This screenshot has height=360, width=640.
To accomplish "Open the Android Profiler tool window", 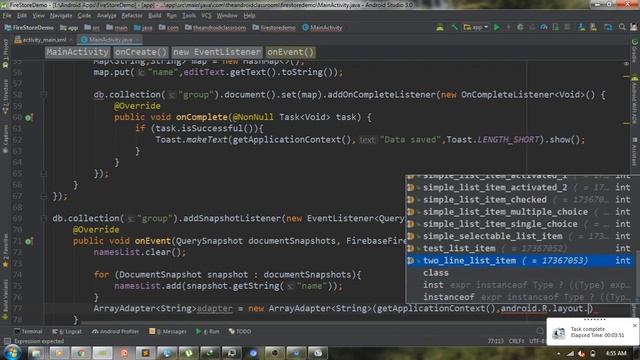I will [x=116, y=331].
